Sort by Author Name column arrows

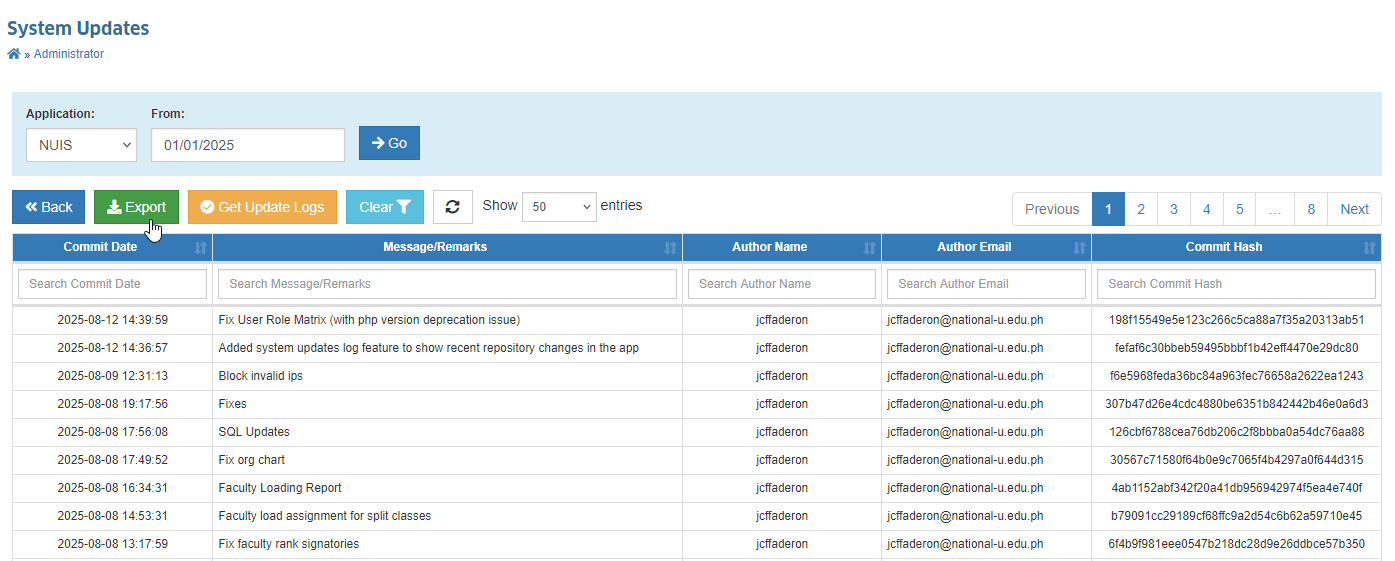coord(869,247)
